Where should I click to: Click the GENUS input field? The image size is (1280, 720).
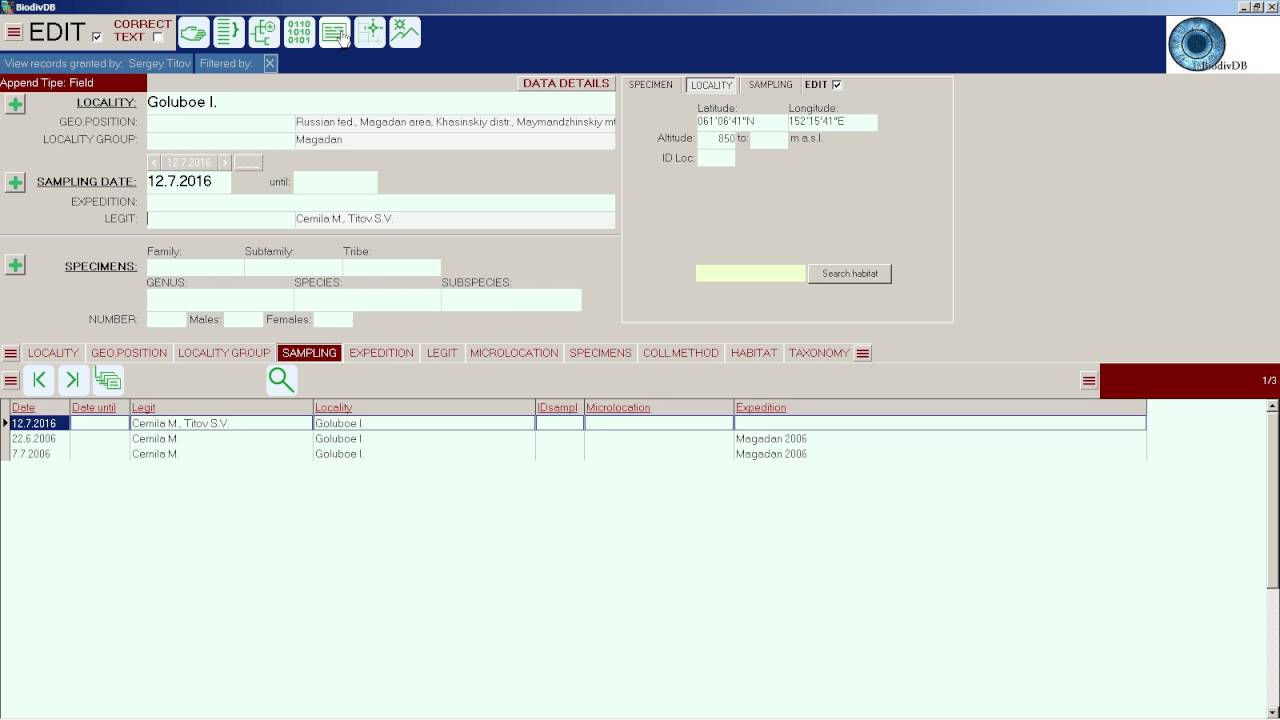220,300
